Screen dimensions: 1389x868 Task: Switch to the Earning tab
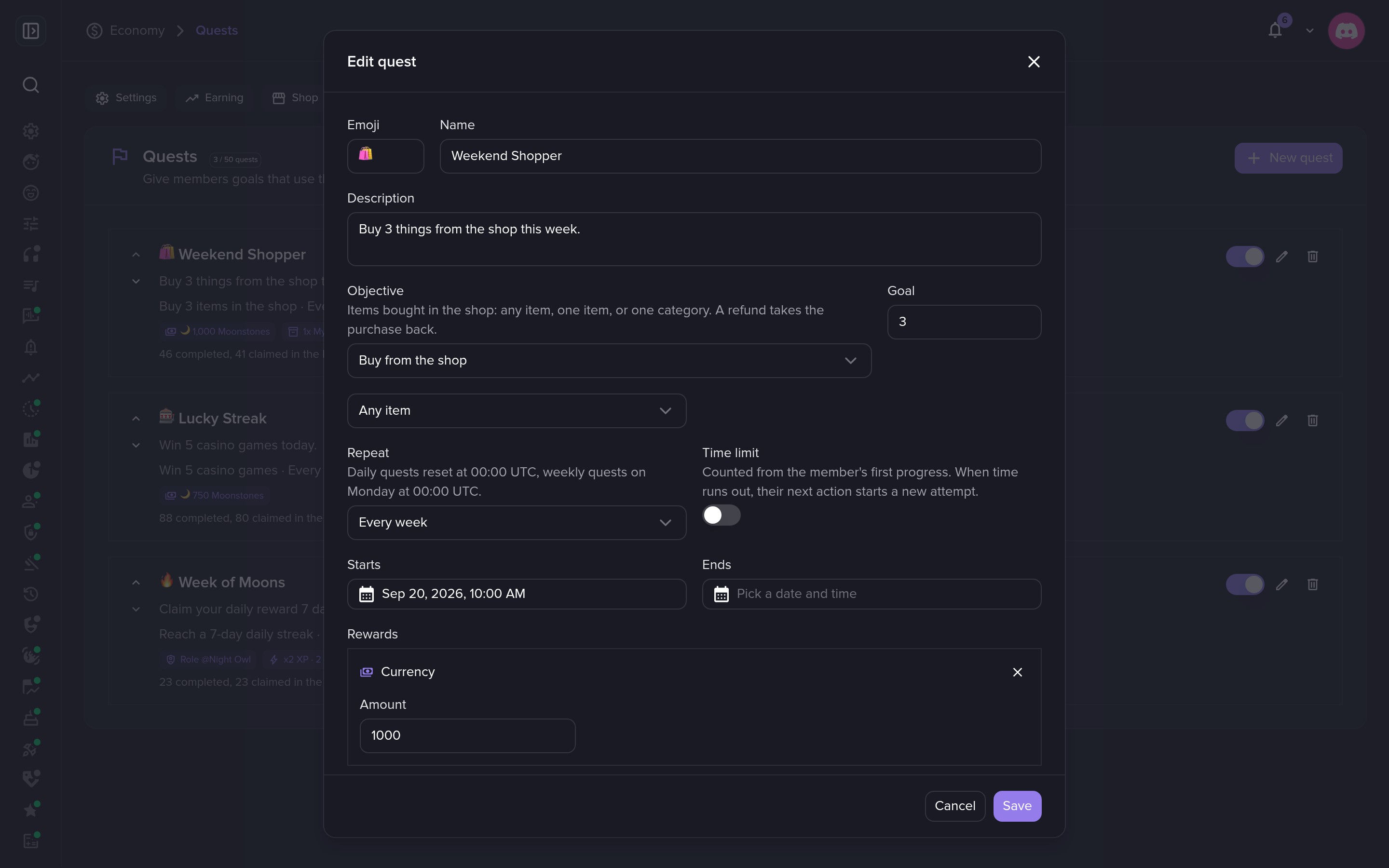pyautogui.click(x=214, y=98)
